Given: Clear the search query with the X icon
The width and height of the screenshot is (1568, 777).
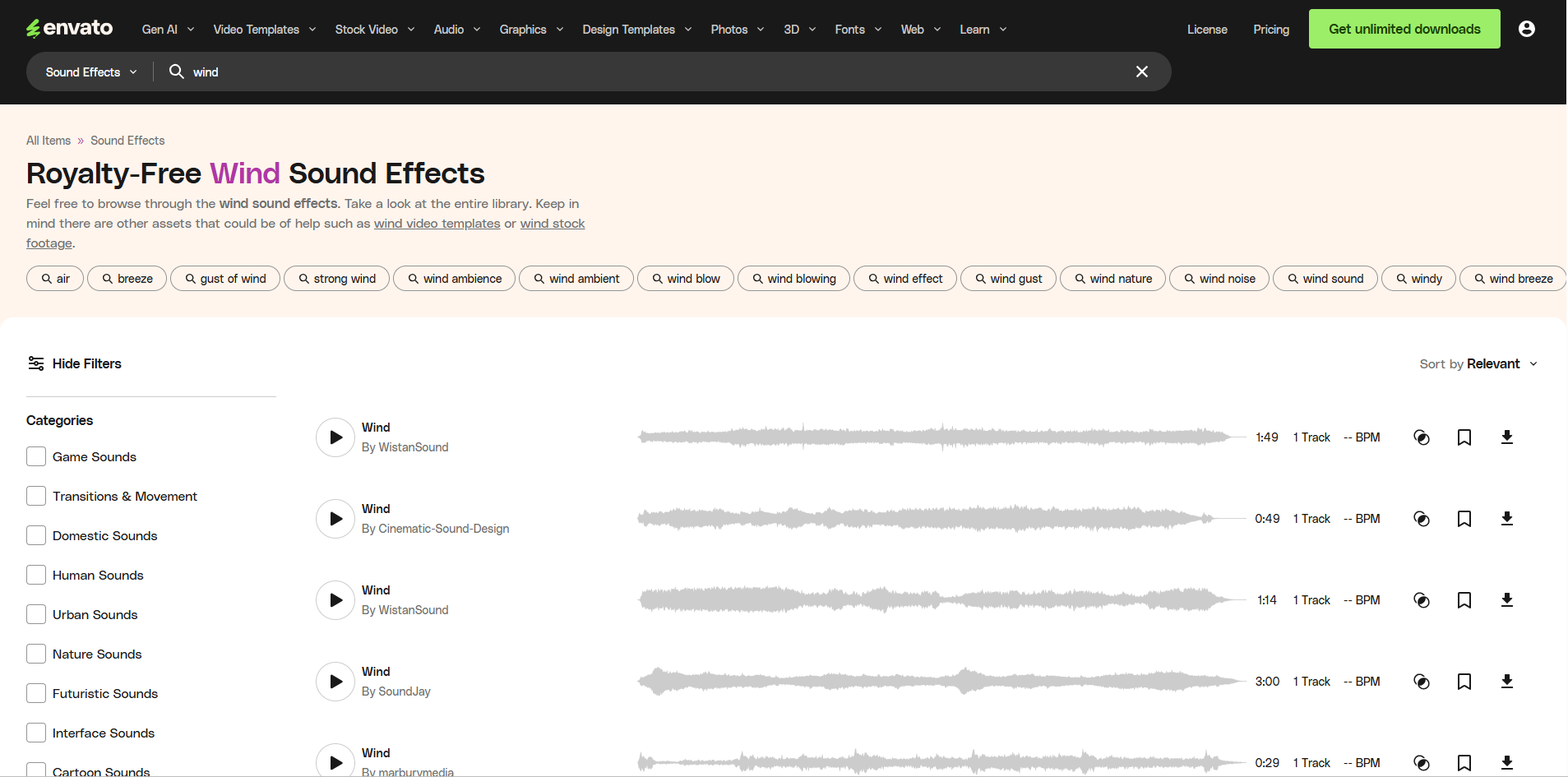Looking at the screenshot, I should click(1142, 72).
